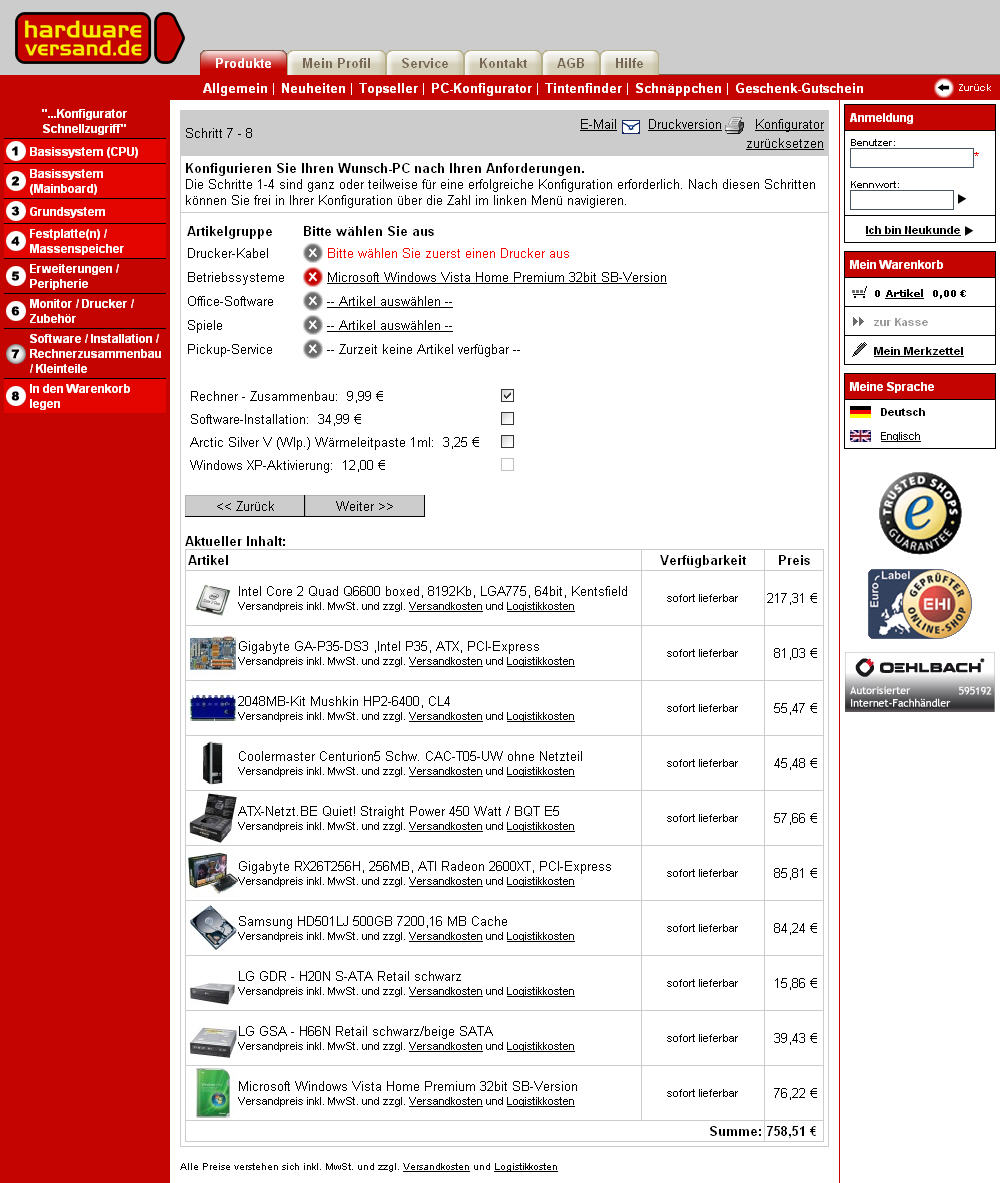
Task: Open the Produkte tab
Action: 243,63
